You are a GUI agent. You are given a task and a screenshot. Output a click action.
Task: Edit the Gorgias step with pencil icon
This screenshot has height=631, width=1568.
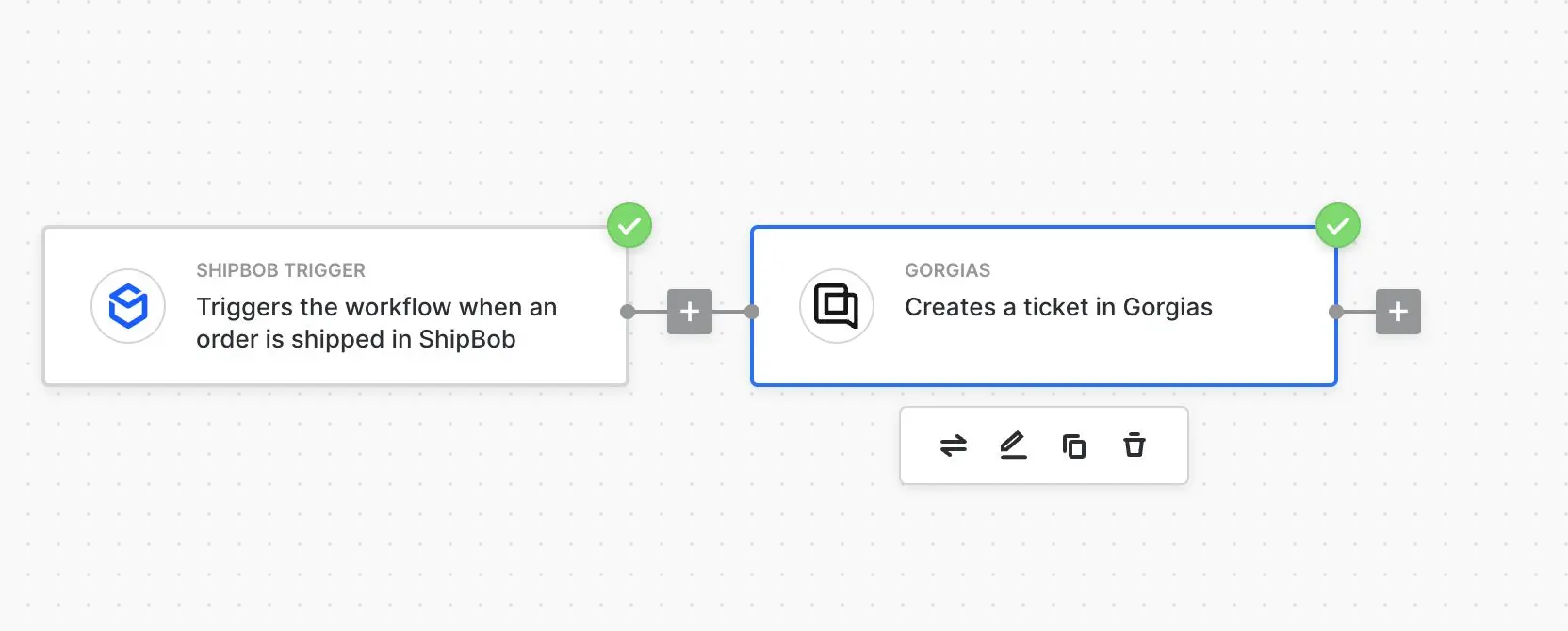(1013, 445)
